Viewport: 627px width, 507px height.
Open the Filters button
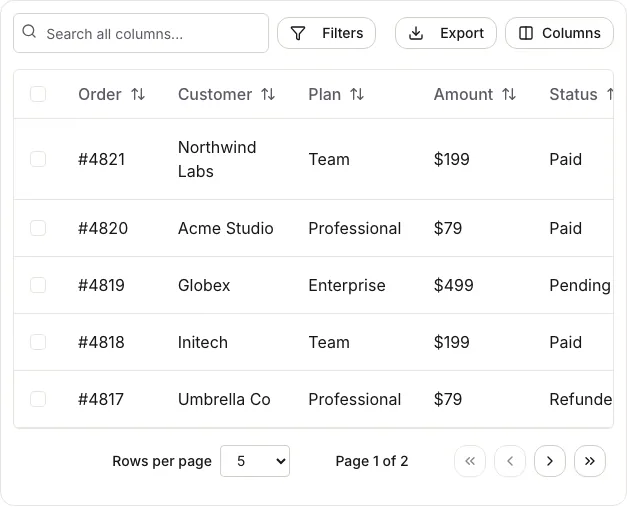[x=326, y=33]
